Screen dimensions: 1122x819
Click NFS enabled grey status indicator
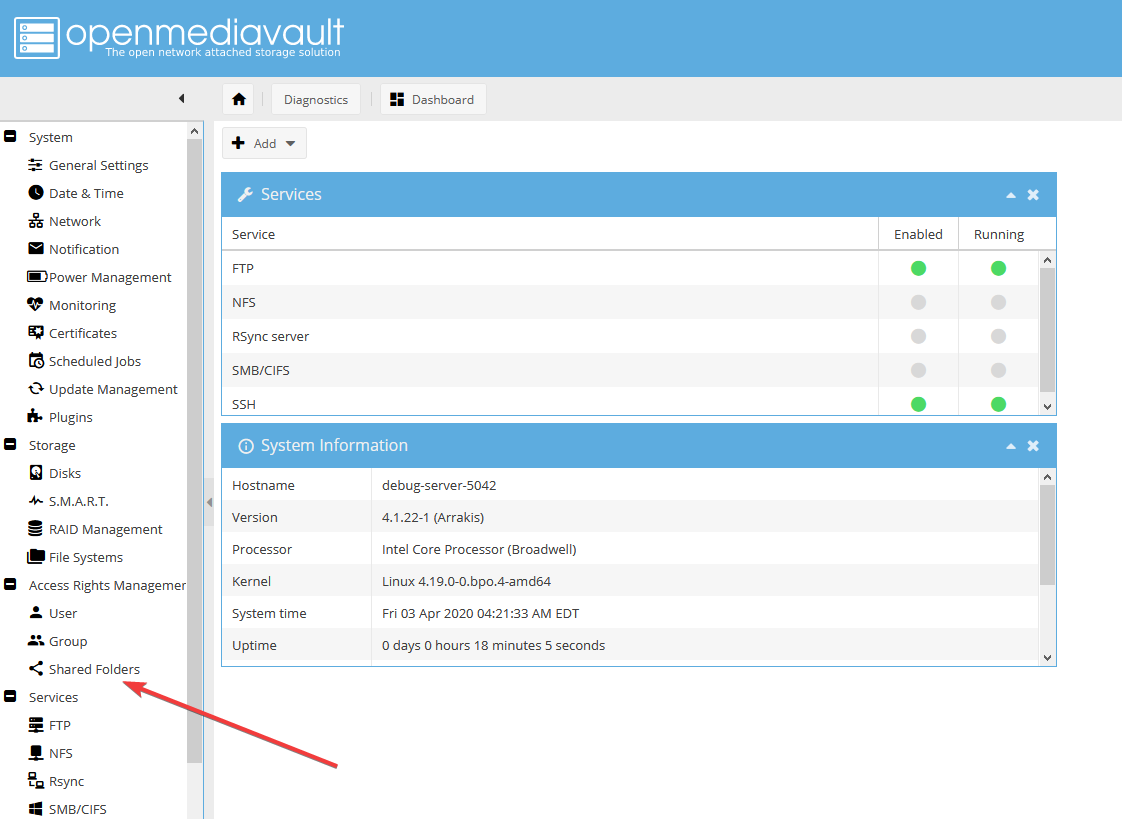pos(918,302)
